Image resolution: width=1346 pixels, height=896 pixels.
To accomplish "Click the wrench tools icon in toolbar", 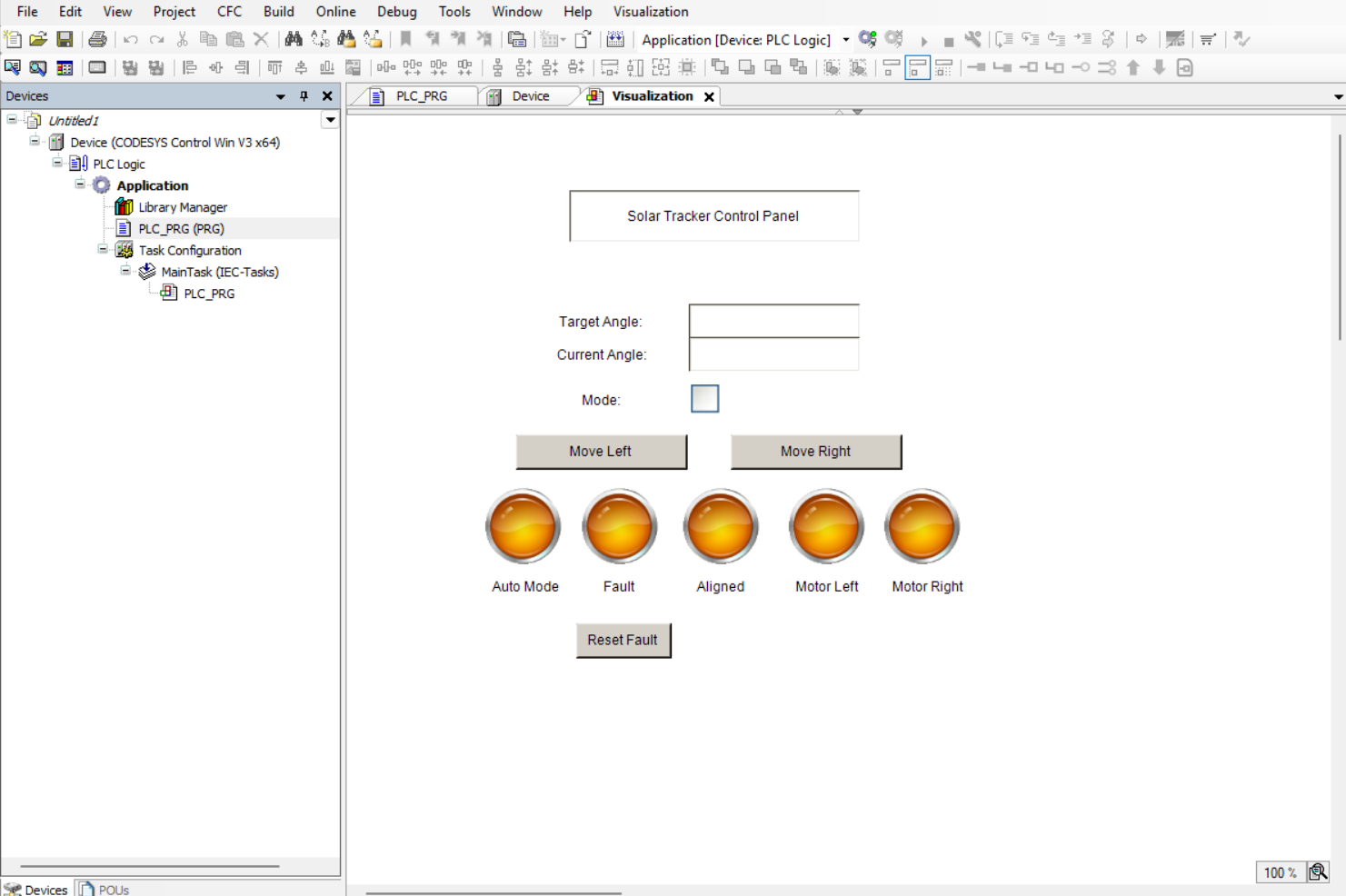I will [973, 39].
